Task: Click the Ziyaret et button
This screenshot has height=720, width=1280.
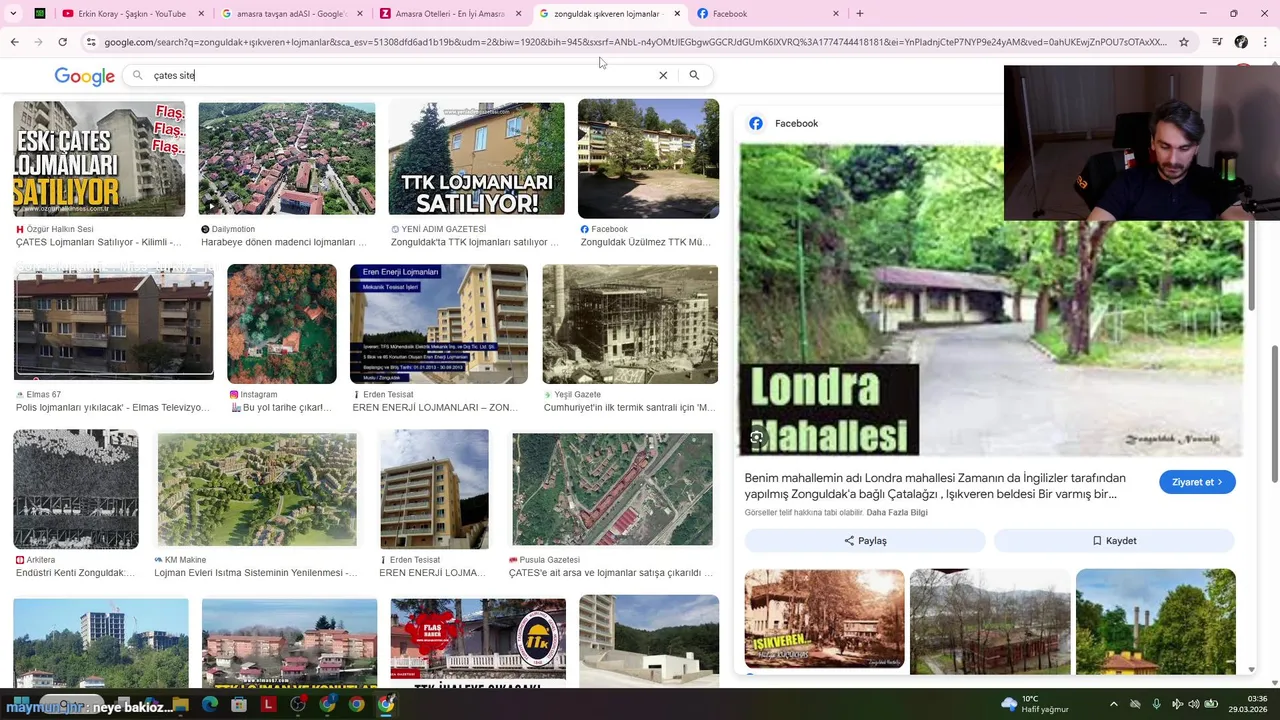Action: tap(1197, 482)
